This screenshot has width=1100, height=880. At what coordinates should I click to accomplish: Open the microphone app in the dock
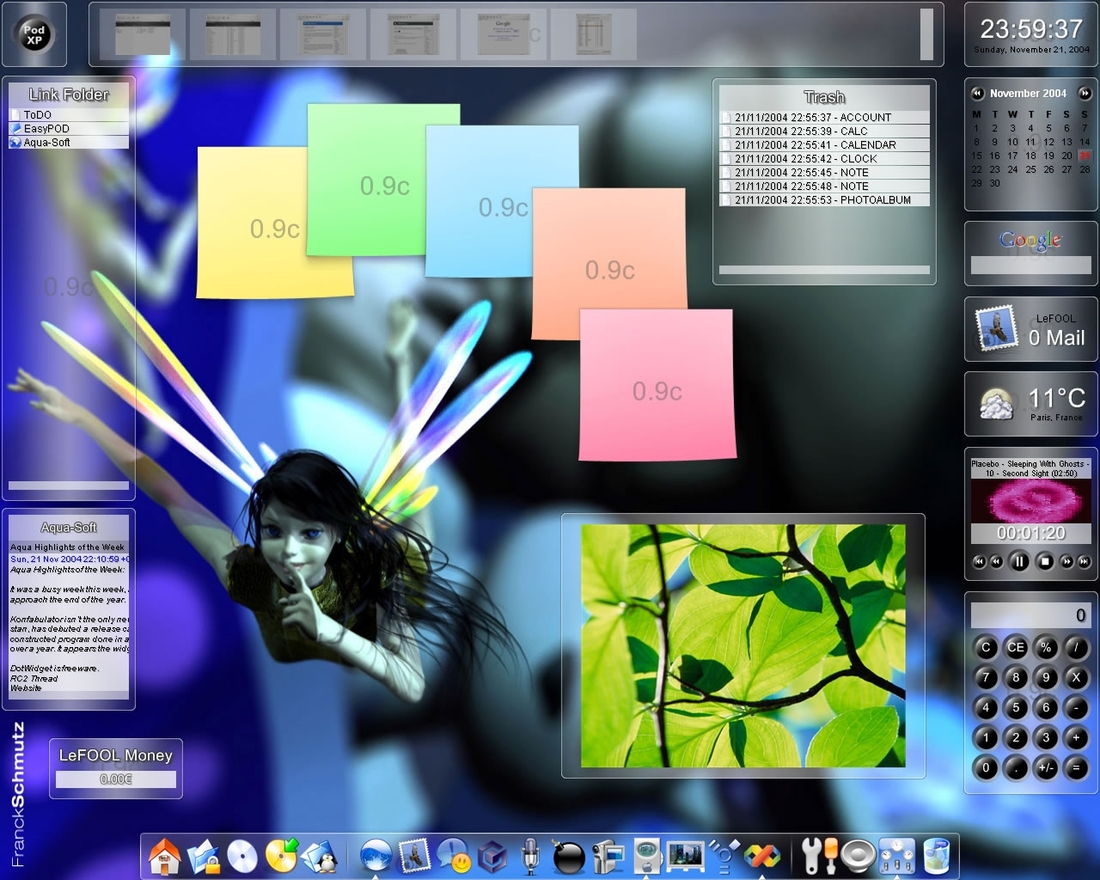pos(530,856)
